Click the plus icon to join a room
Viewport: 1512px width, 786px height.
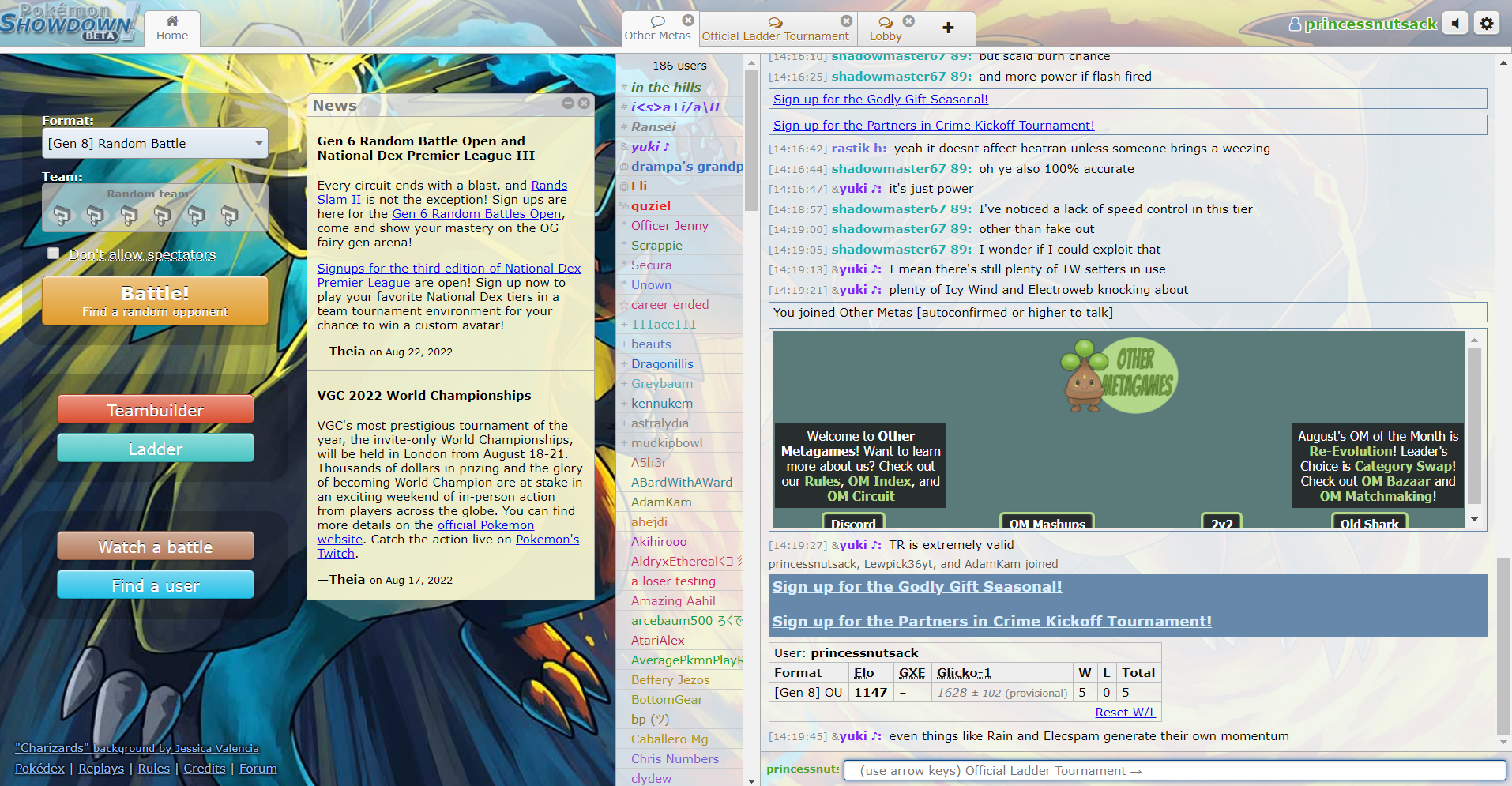click(948, 28)
